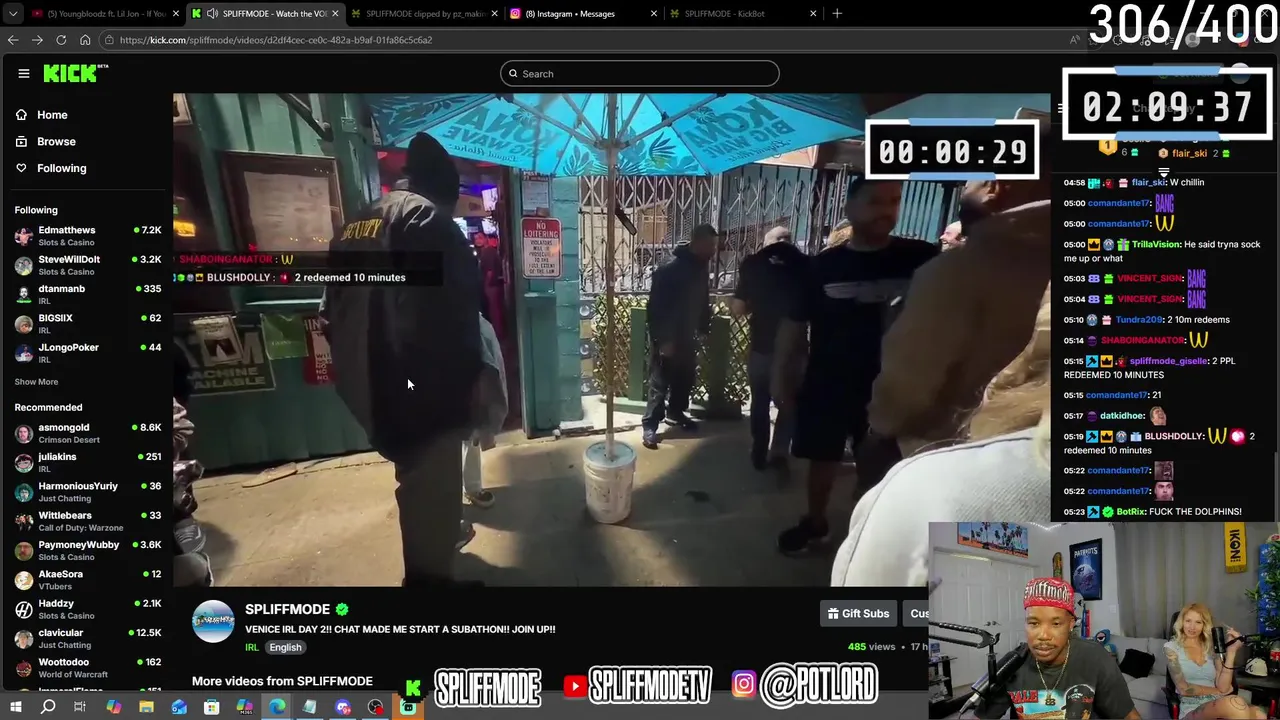Close the SPLIFFMODE - KickBot tab
Viewport: 1280px width, 720px height.
tap(813, 14)
